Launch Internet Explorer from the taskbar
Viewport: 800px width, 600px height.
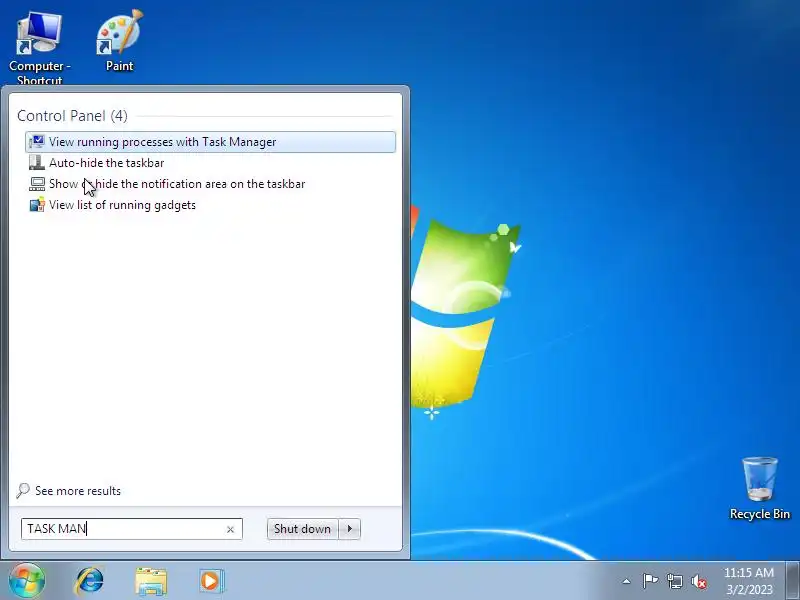(90, 581)
